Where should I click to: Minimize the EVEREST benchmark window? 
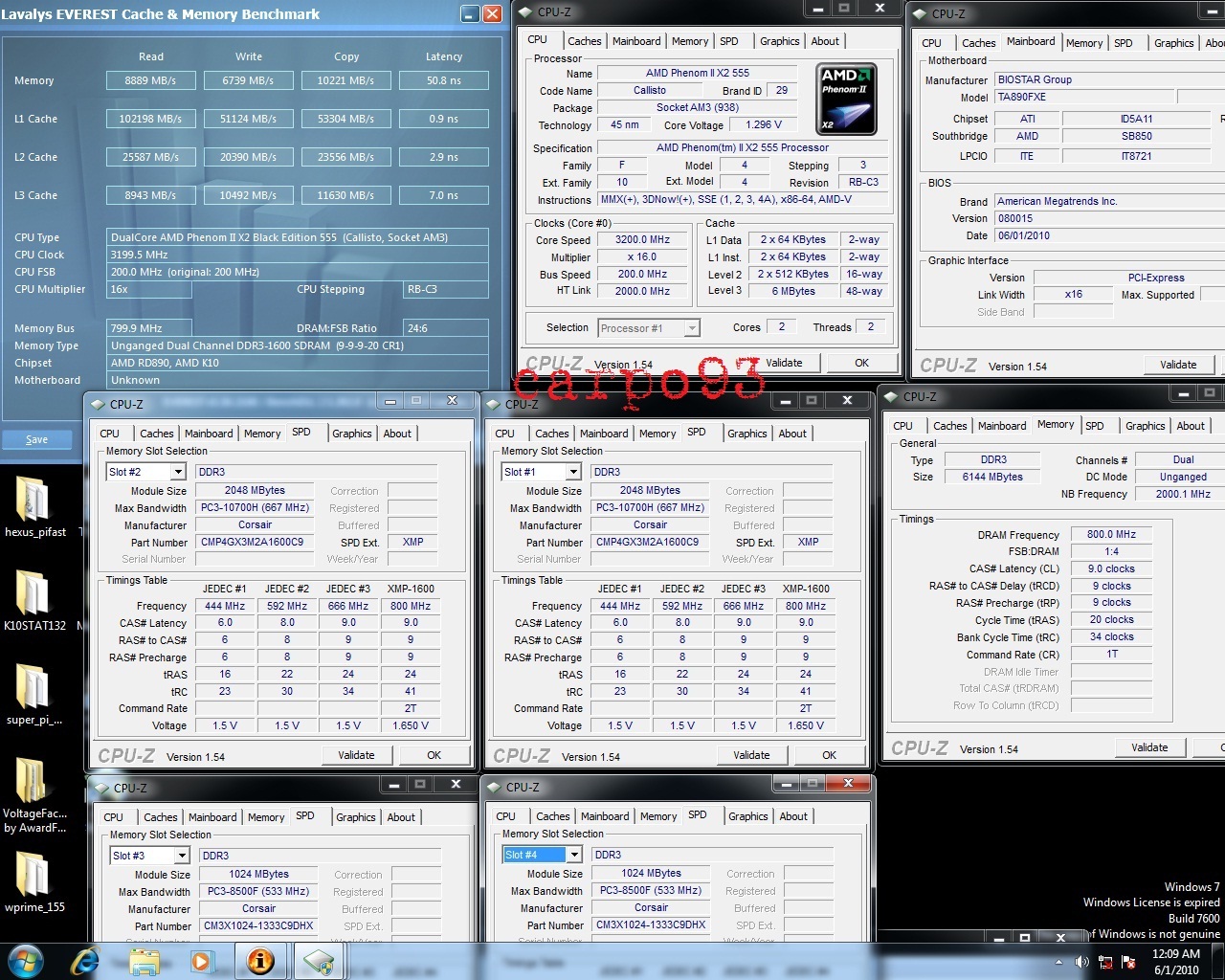[470, 13]
